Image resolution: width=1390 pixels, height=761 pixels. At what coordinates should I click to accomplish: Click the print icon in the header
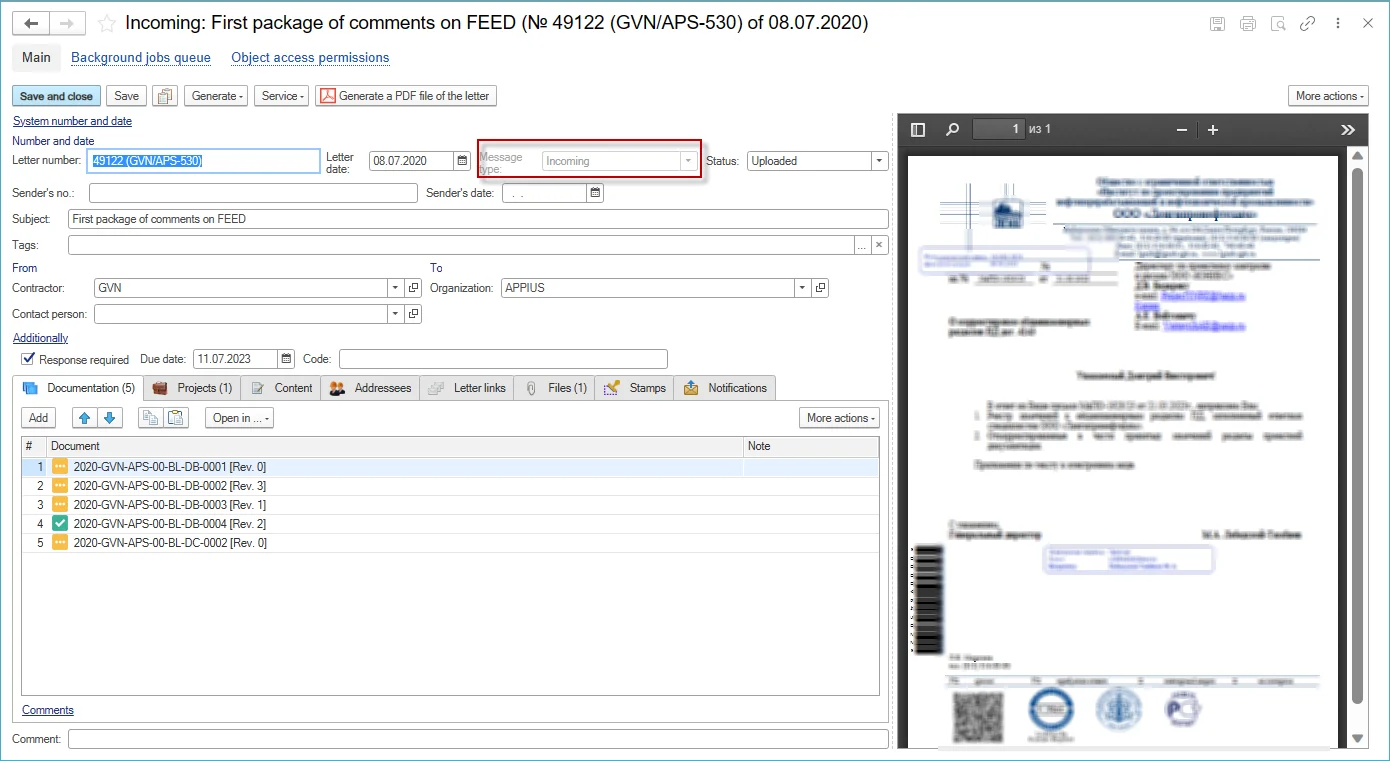[1247, 24]
